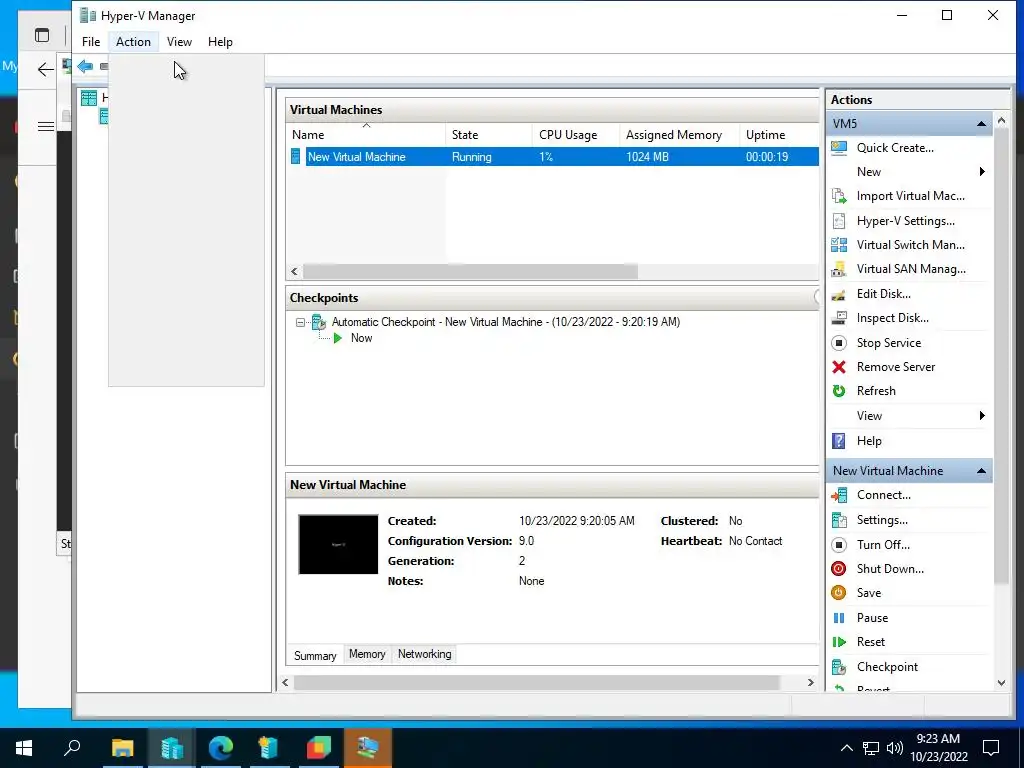This screenshot has height=768, width=1024.
Task: Click the green Now arrow icon
Action: pyautogui.click(x=338, y=338)
